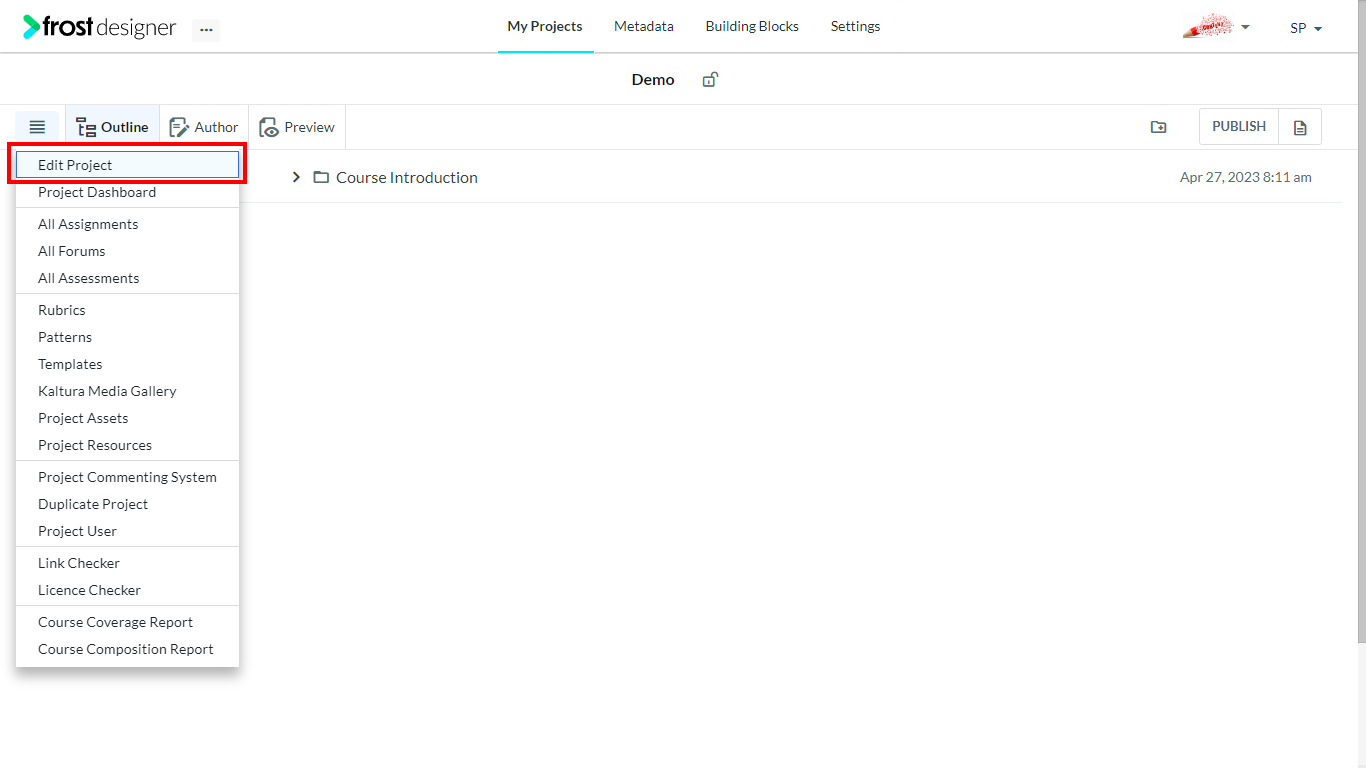Select Rubrics from the menu

click(127, 310)
